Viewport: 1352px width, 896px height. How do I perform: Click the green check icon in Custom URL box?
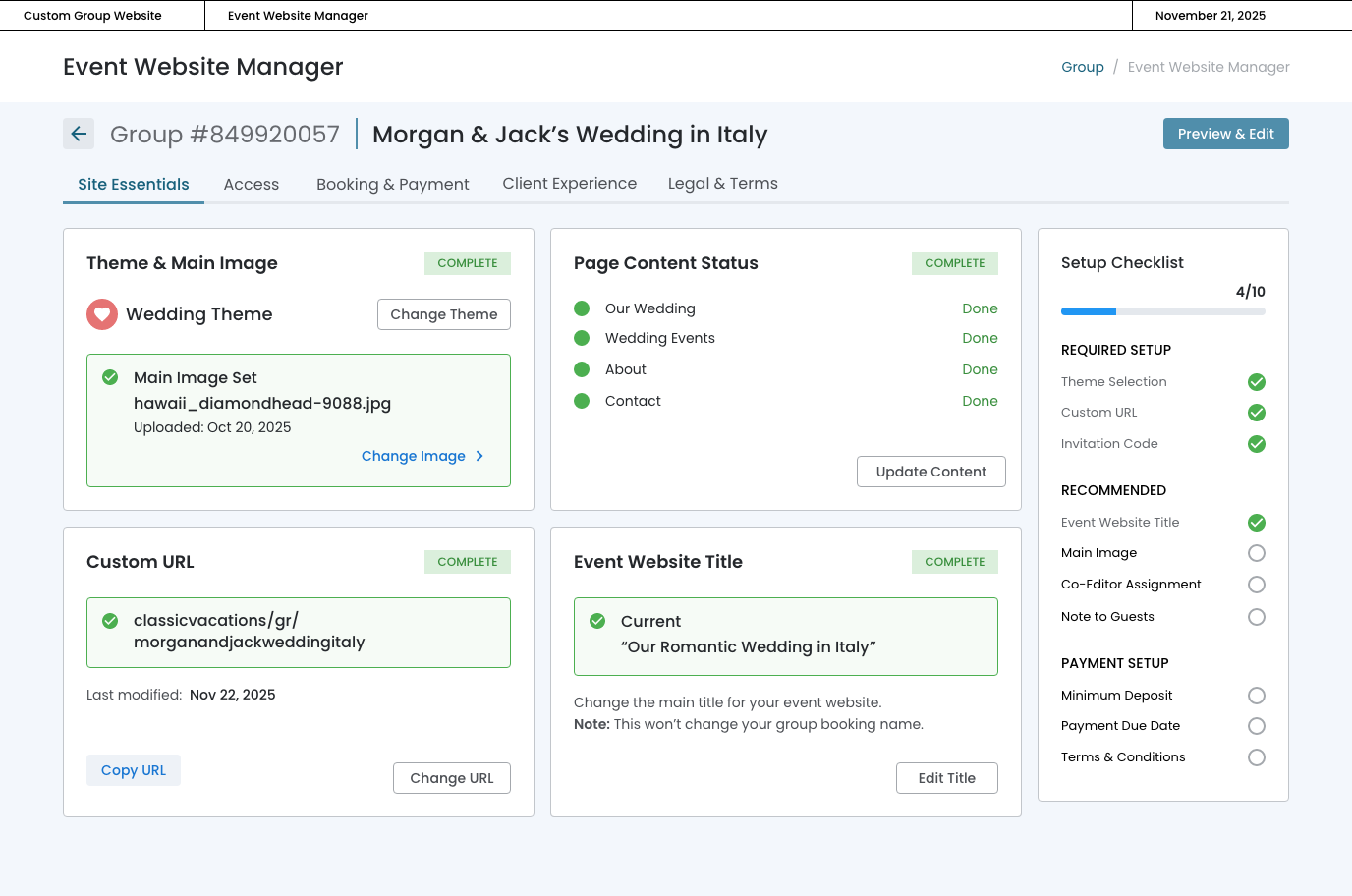(110, 621)
